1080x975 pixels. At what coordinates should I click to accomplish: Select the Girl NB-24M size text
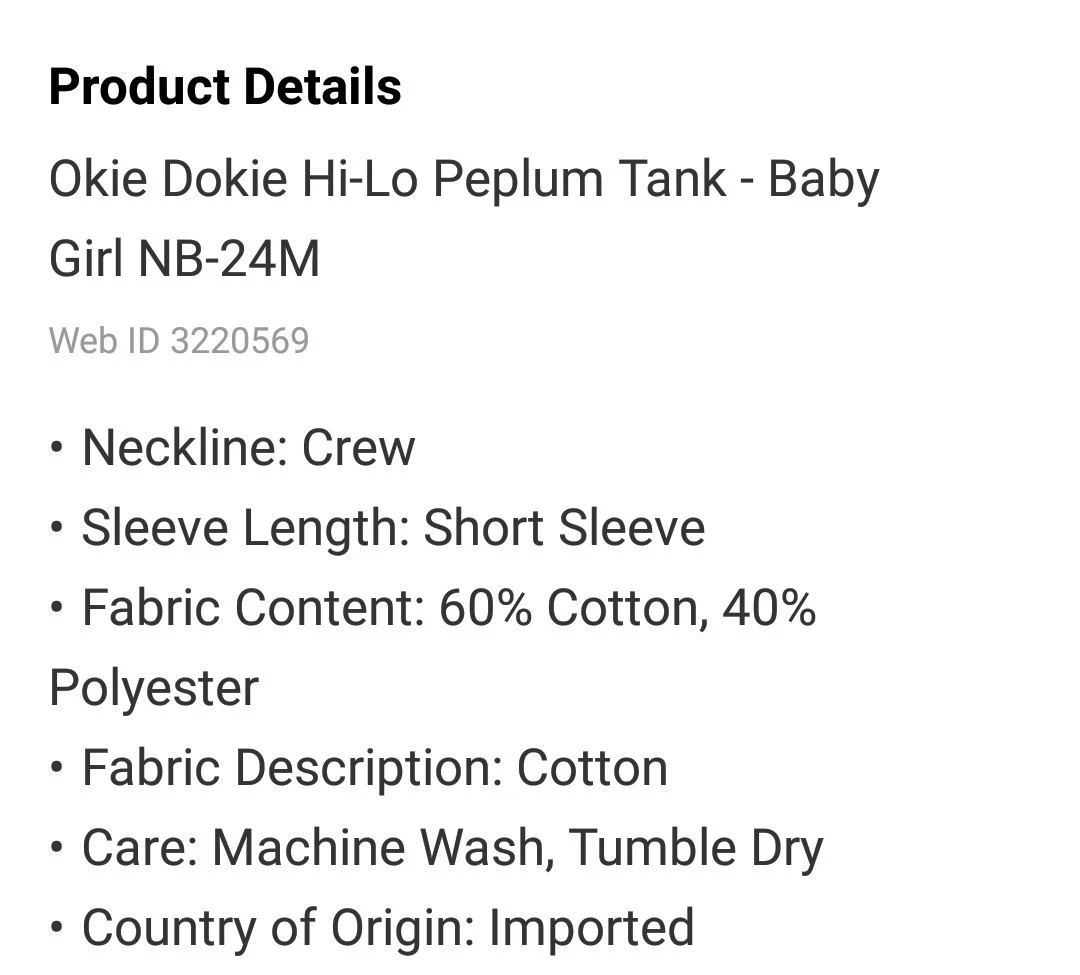pos(184,259)
